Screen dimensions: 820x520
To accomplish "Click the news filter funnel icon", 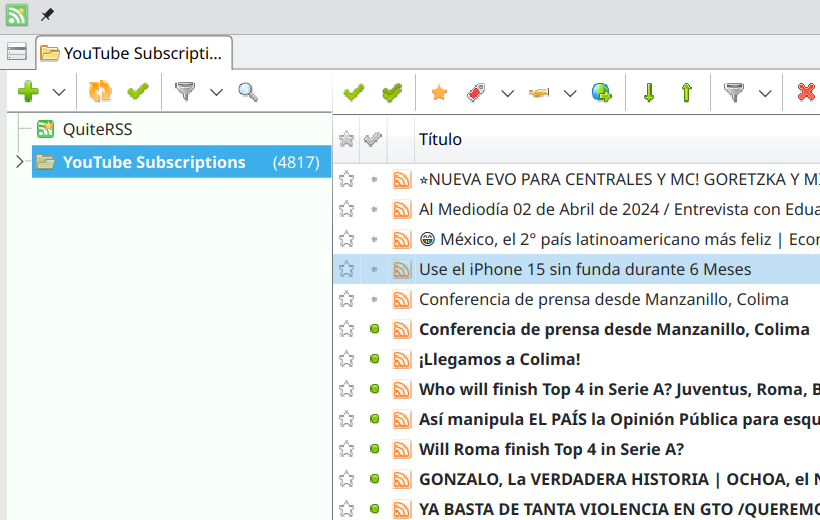I will tap(734, 93).
